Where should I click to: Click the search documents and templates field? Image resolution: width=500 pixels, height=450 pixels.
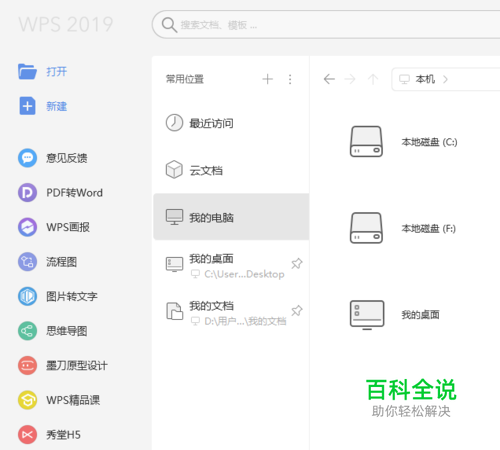(326, 25)
